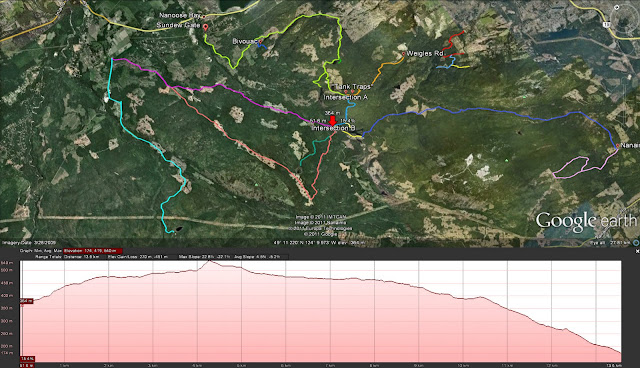
Task: Click the Sundew Gate red placemark pin
Action: click(205, 27)
